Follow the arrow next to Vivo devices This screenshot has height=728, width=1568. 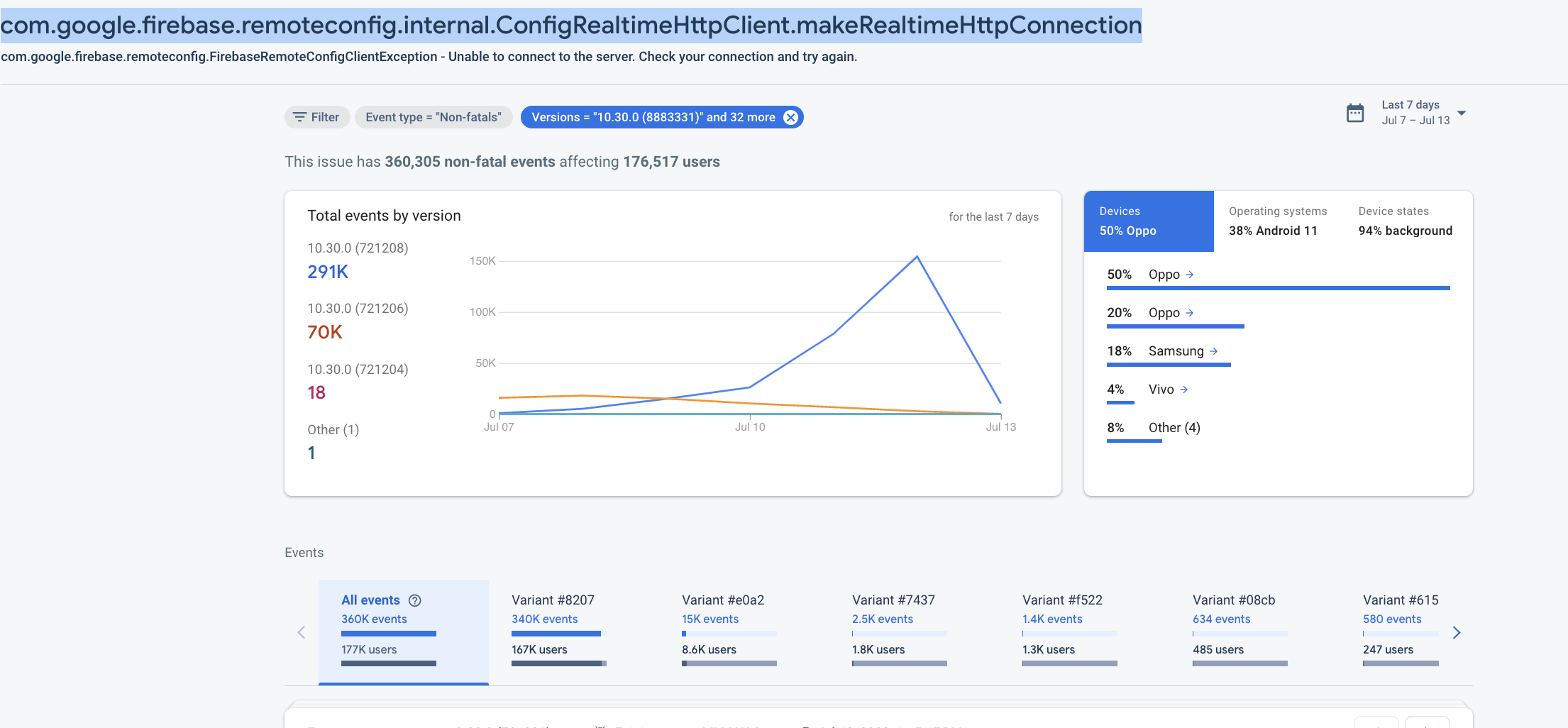pos(1183,389)
